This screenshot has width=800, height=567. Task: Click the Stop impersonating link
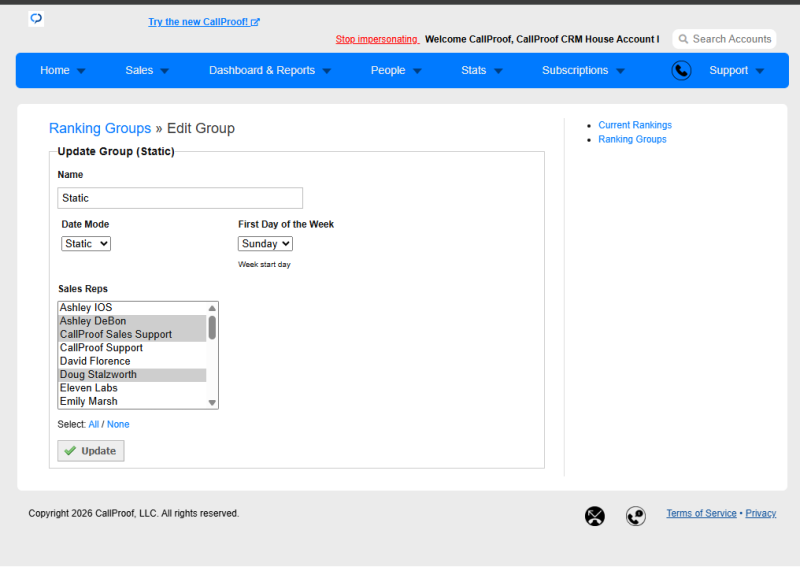[377, 39]
